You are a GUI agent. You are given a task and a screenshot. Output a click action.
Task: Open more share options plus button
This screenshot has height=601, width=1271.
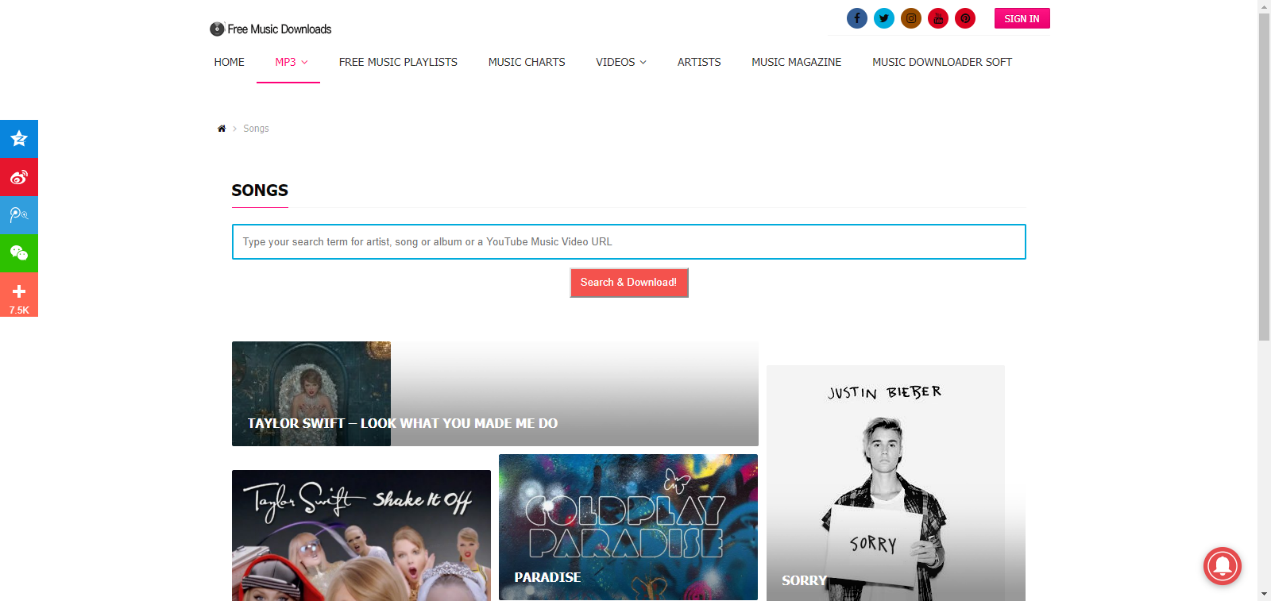(19, 294)
